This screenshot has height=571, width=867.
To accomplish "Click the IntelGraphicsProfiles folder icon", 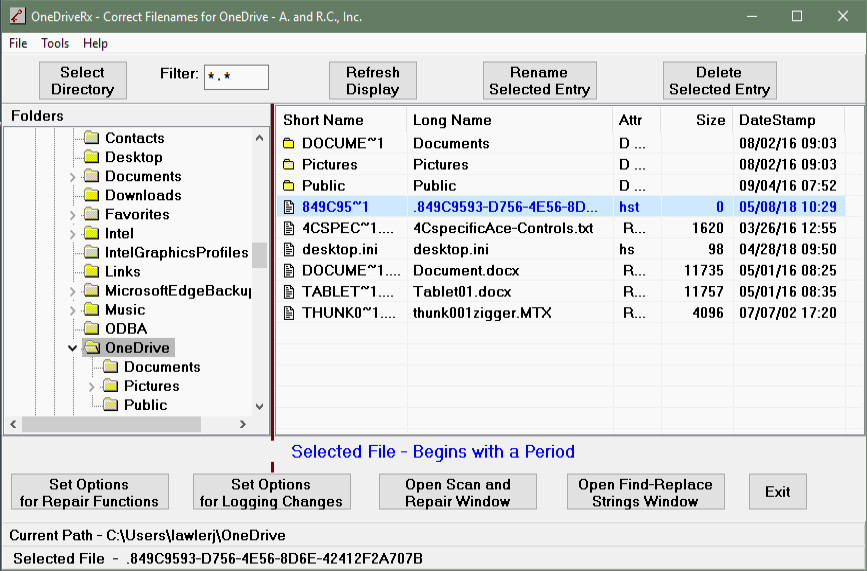I will 91,252.
